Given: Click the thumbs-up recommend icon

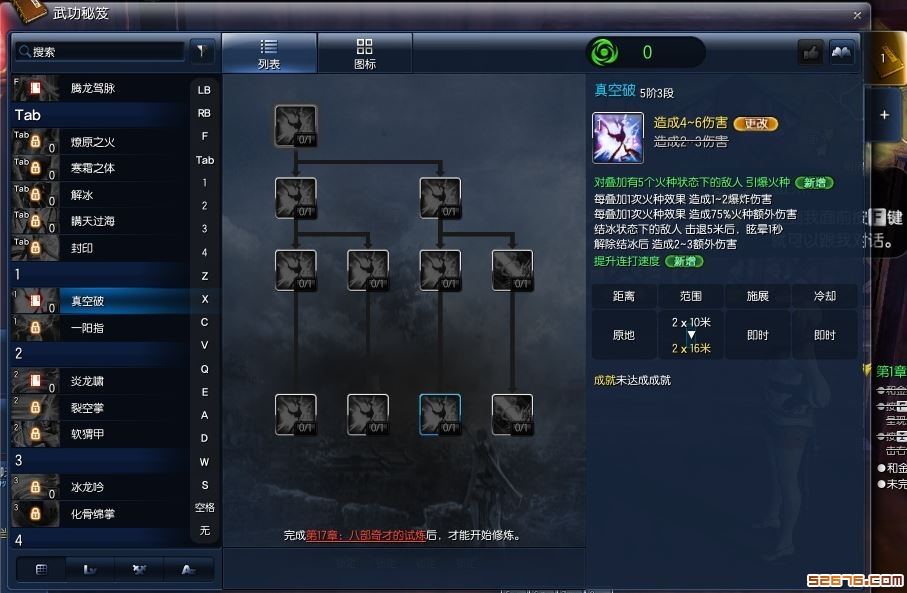Looking at the screenshot, I should click(x=811, y=53).
